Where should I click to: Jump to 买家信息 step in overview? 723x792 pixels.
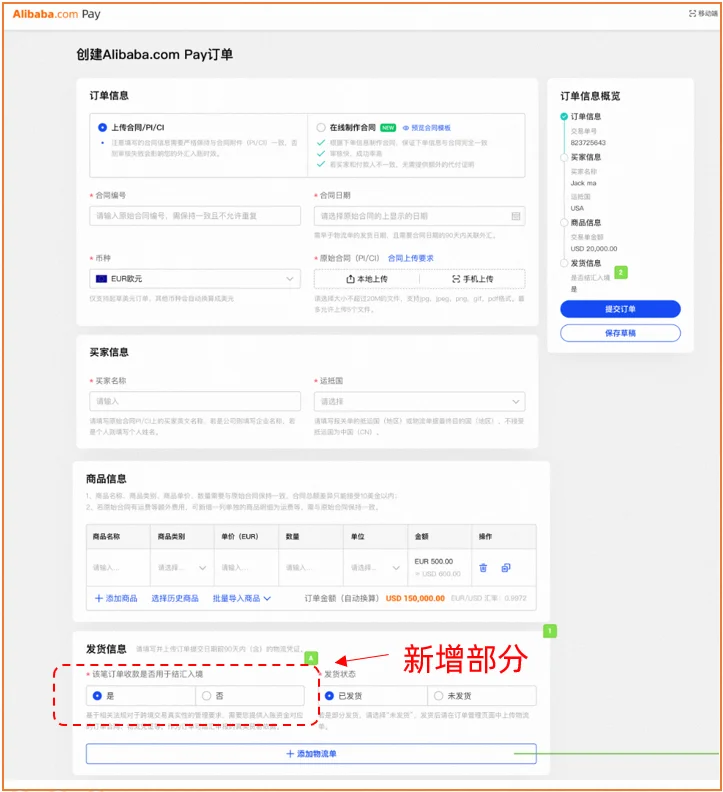tap(586, 157)
